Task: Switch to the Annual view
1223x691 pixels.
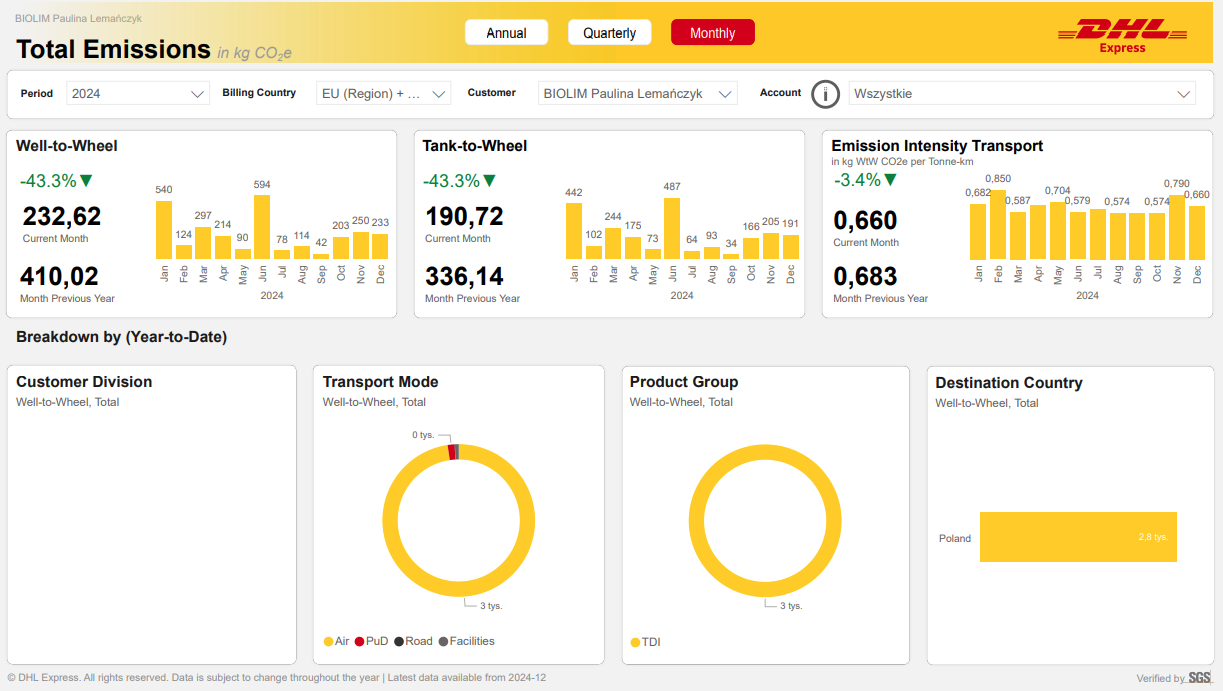Action: tap(506, 33)
